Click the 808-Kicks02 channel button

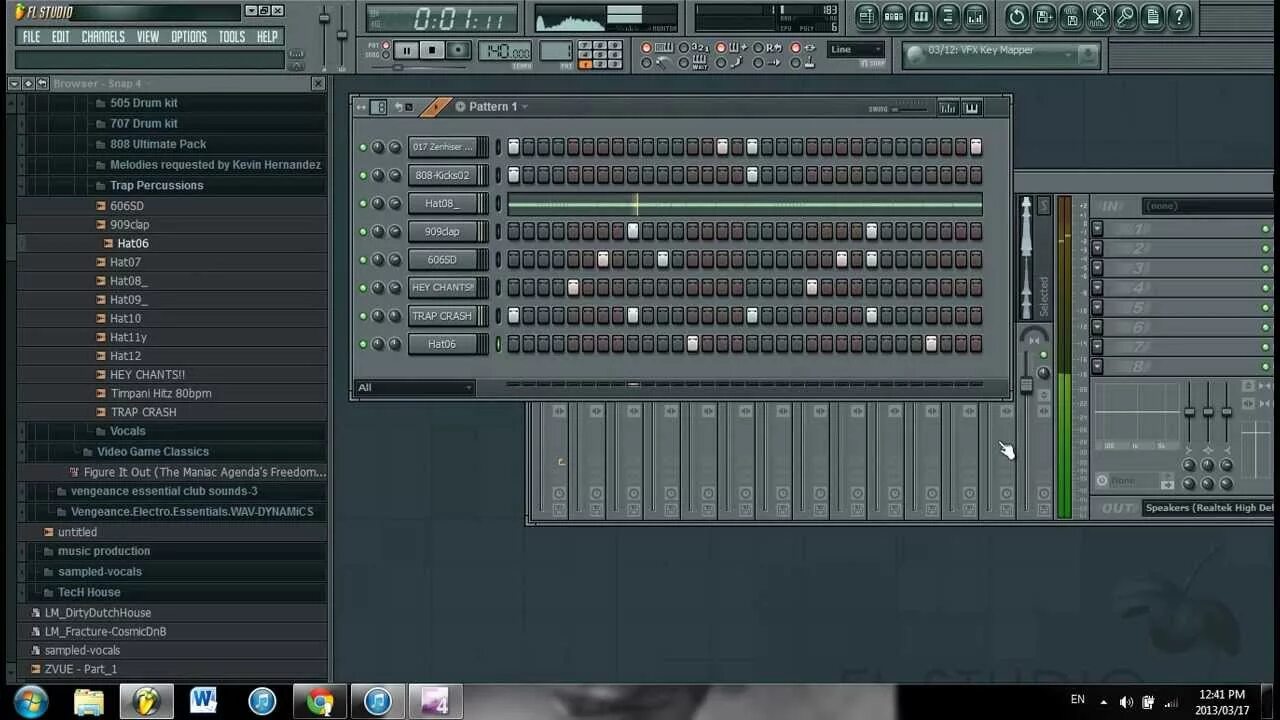point(442,175)
